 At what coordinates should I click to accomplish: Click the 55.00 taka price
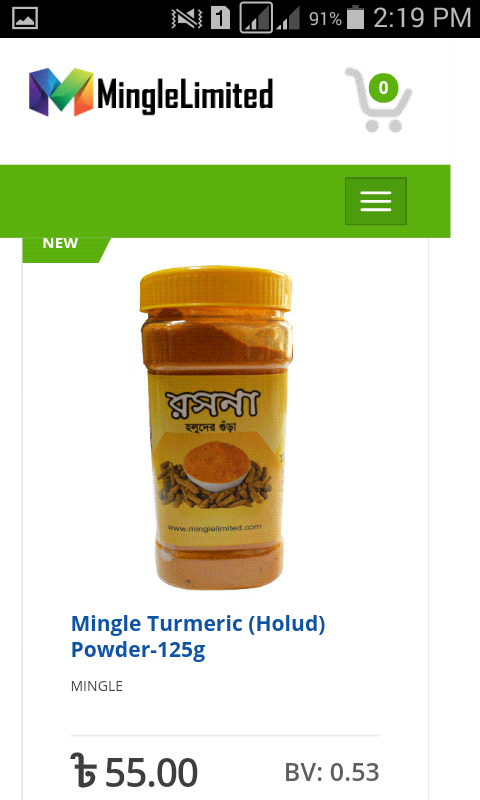(x=134, y=771)
